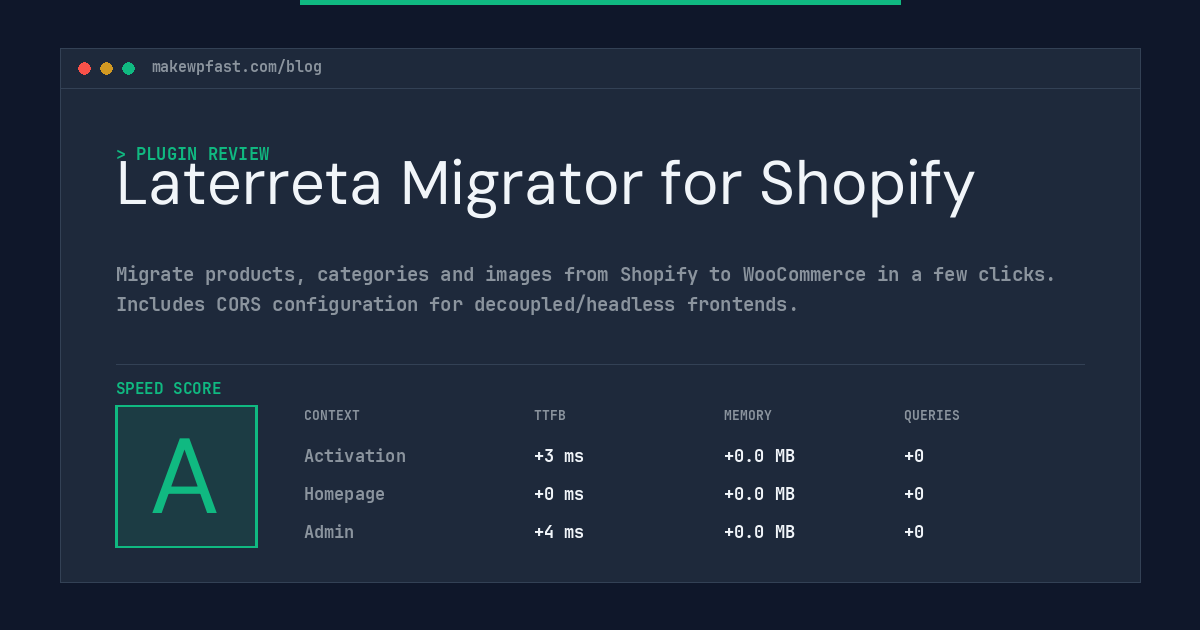Click the 'Migrate products, categories' description line
Viewport: 1200px width, 630px height.
tap(586, 274)
